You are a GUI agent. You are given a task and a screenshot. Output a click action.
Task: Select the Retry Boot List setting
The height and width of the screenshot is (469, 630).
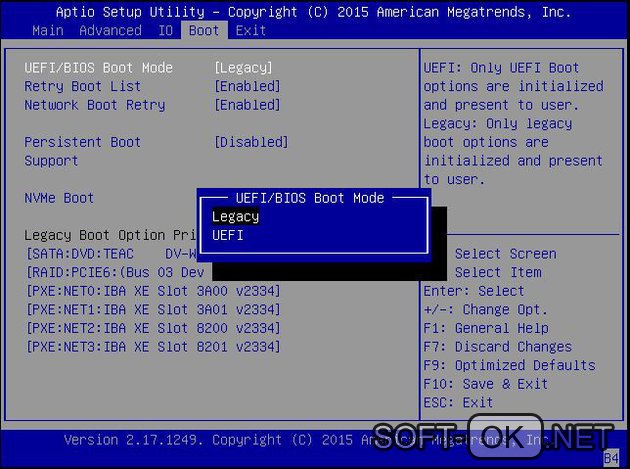tap(83, 86)
